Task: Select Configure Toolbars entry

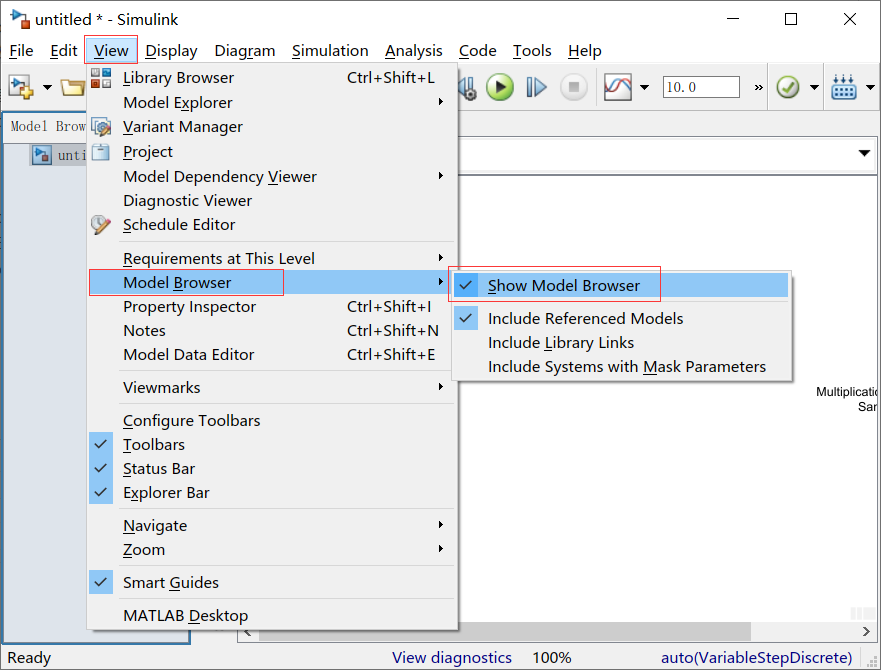Action: tap(272, 421)
